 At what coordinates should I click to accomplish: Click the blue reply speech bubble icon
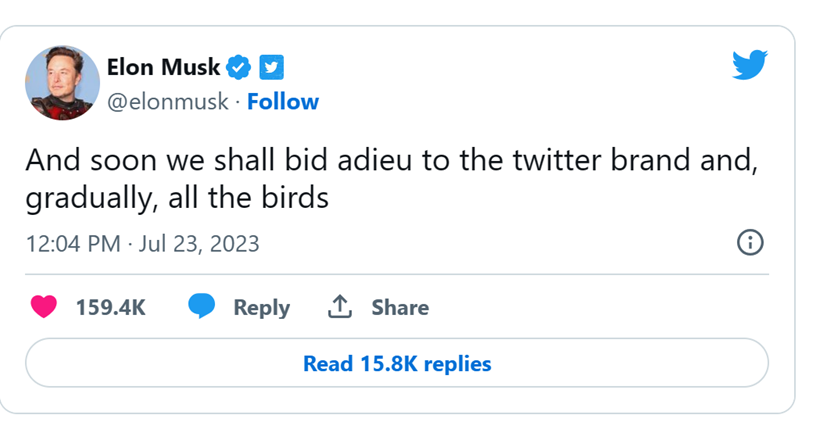click(203, 308)
